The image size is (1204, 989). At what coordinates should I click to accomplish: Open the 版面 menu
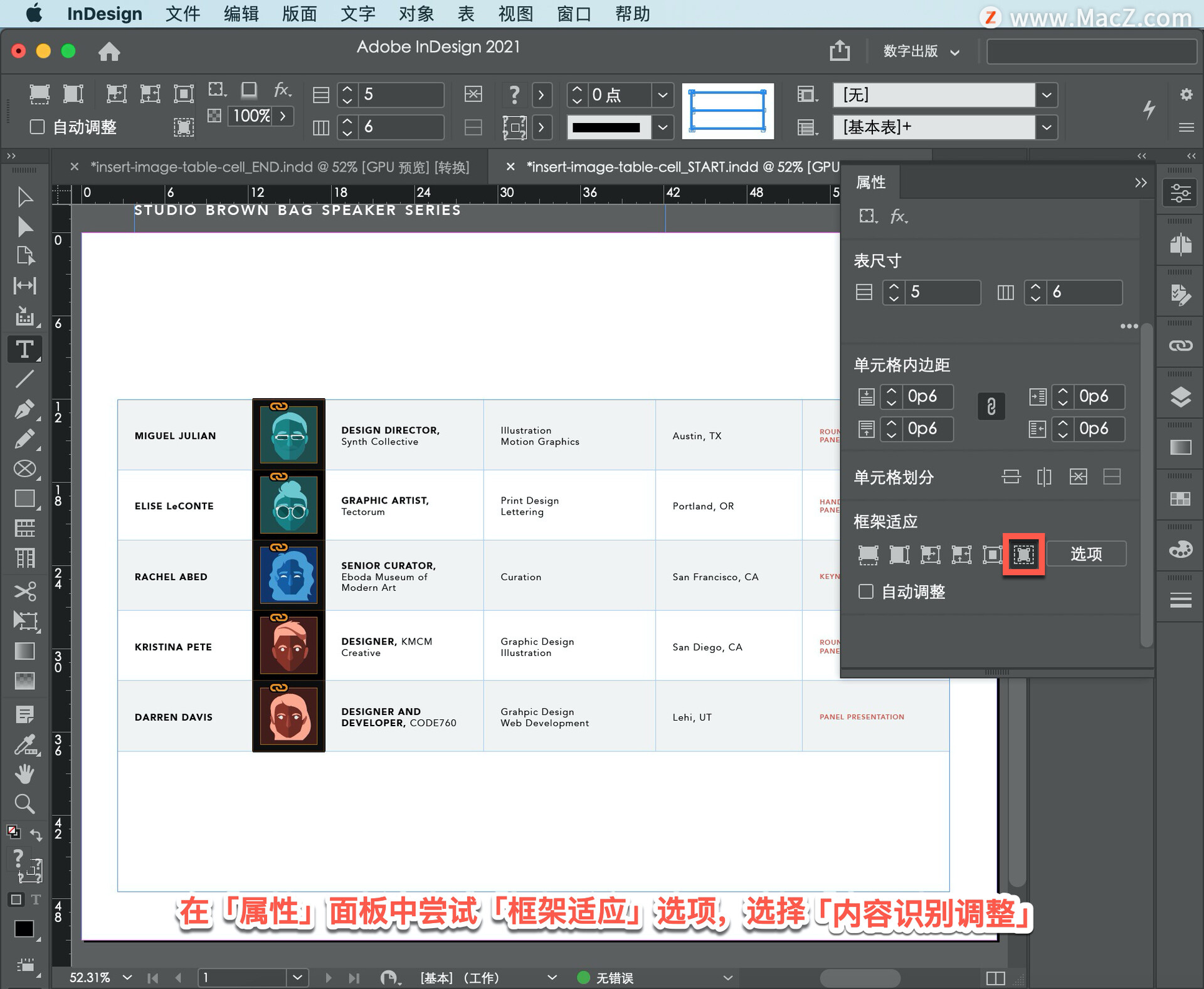click(299, 14)
